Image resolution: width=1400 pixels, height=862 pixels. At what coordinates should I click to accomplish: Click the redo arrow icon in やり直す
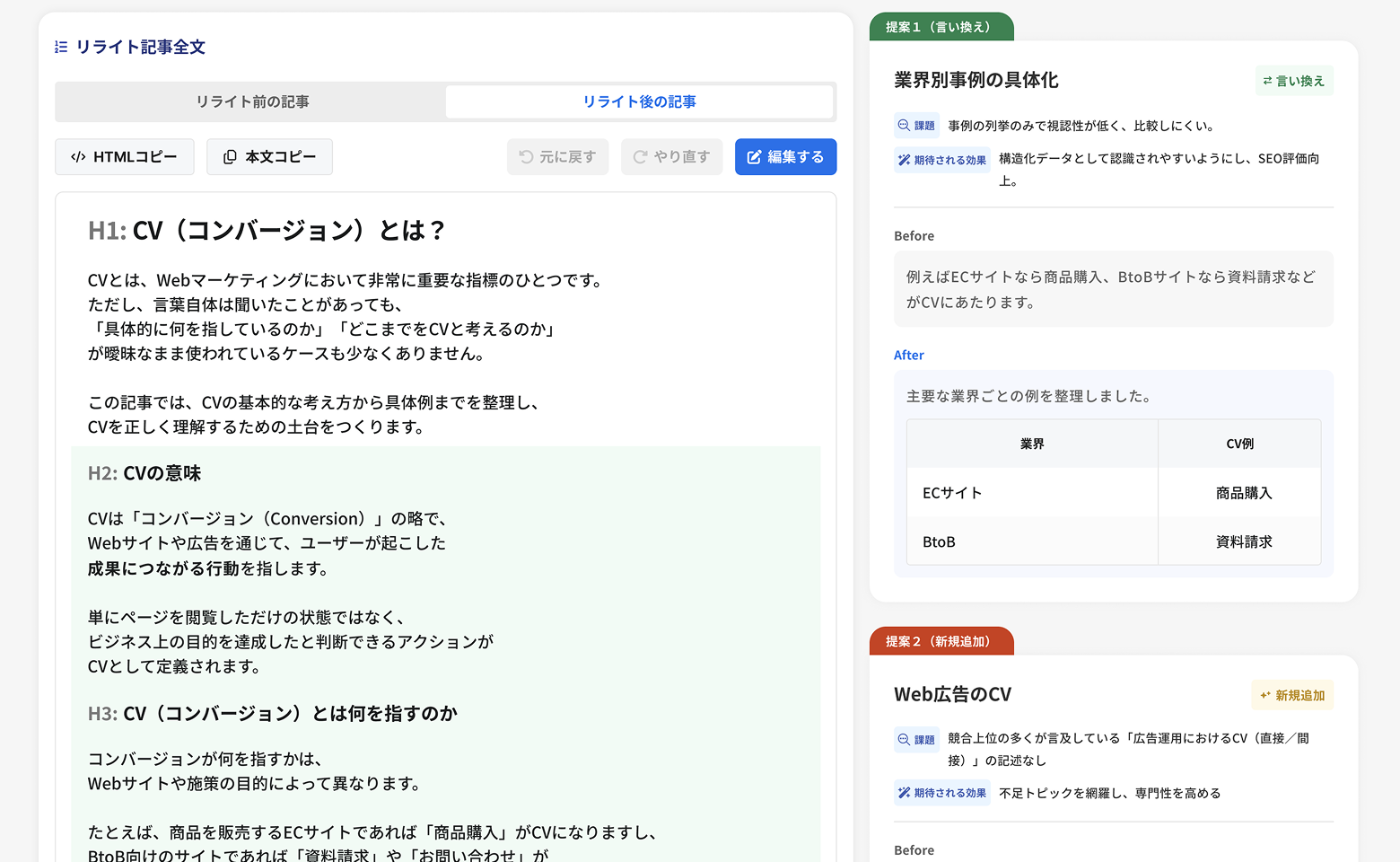pyautogui.click(x=640, y=157)
